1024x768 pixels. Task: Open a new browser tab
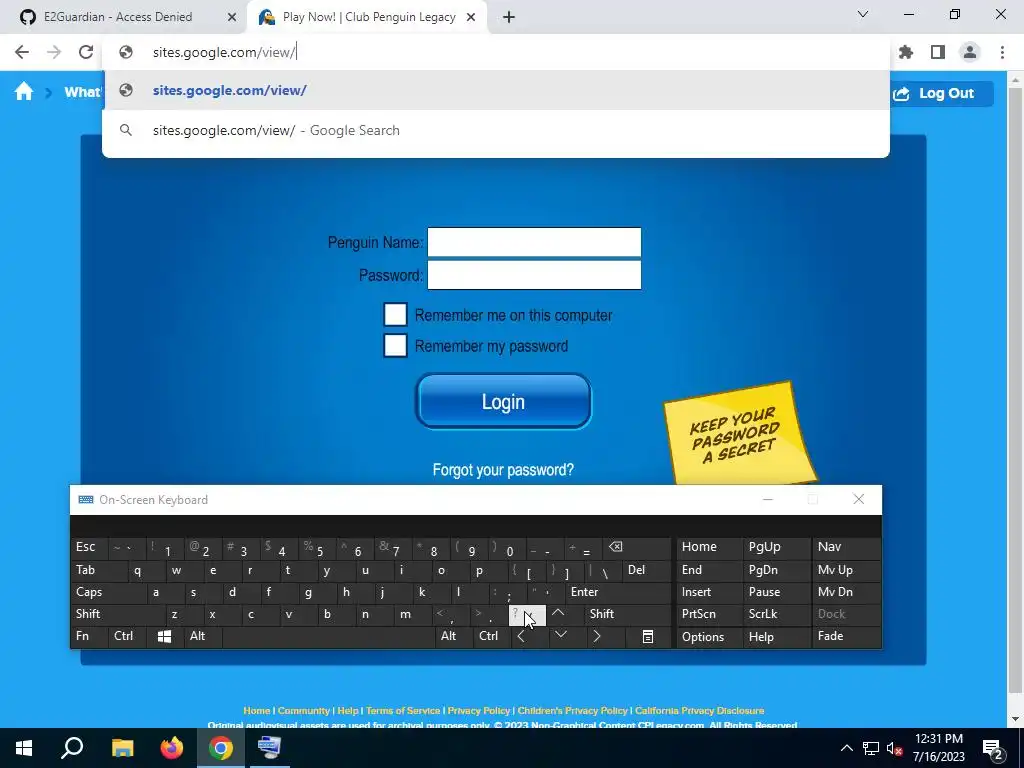pyautogui.click(x=509, y=17)
